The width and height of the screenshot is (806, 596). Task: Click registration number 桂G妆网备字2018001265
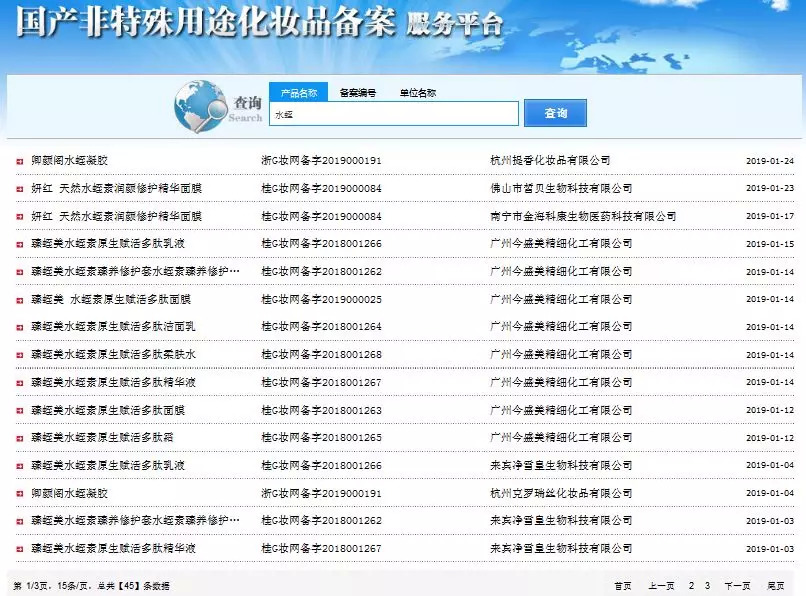(x=321, y=438)
